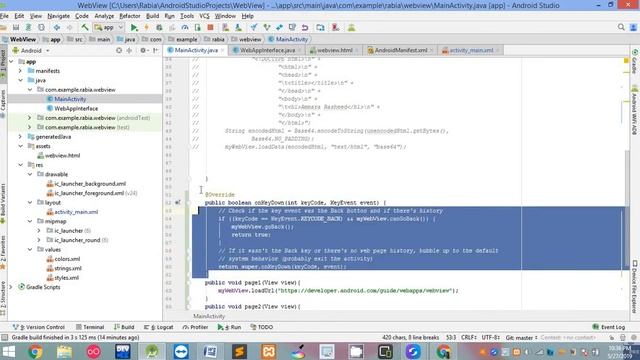Open XAMPP from the taskbar
This screenshot has height=360, width=640.
(269, 351)
